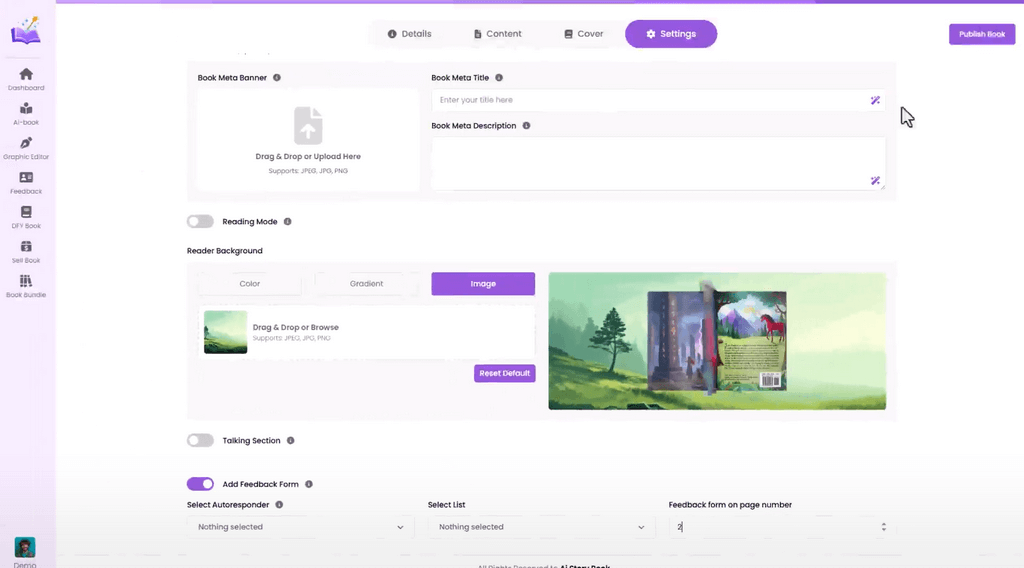Select the Settings tab
1024x568 pixels.
tap(671, 34)
